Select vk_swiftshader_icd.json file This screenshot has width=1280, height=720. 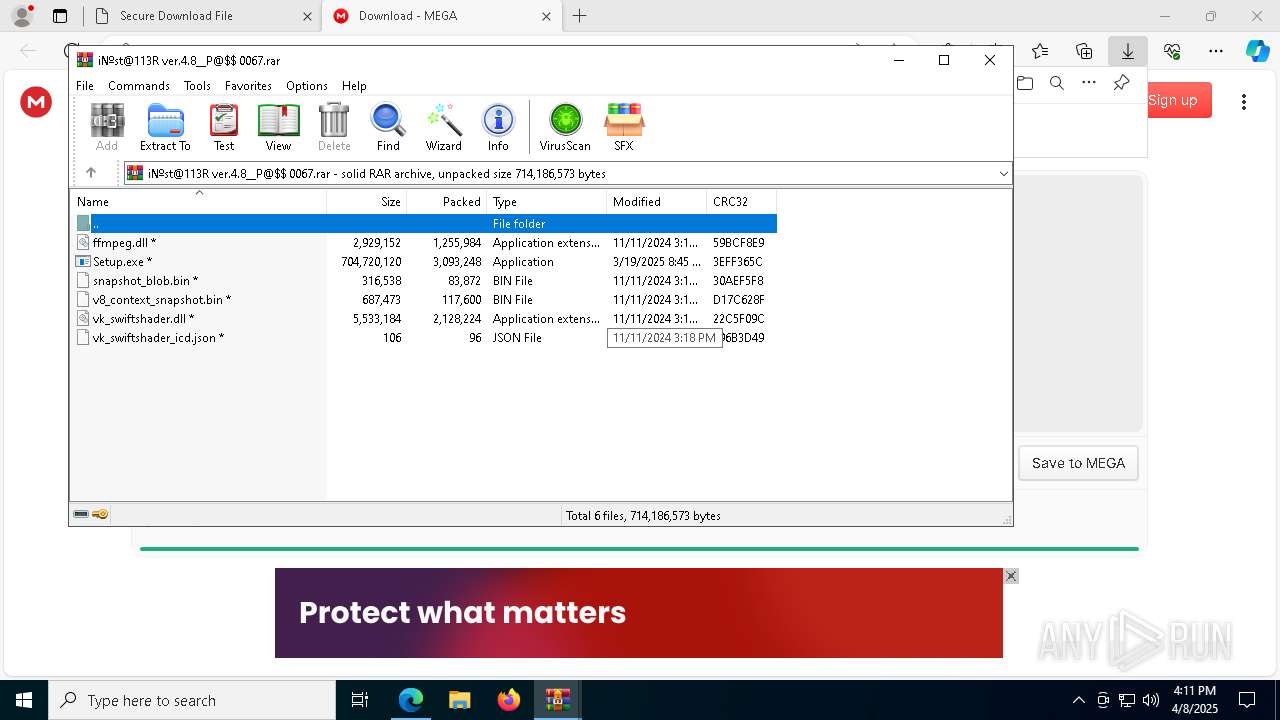424,337
